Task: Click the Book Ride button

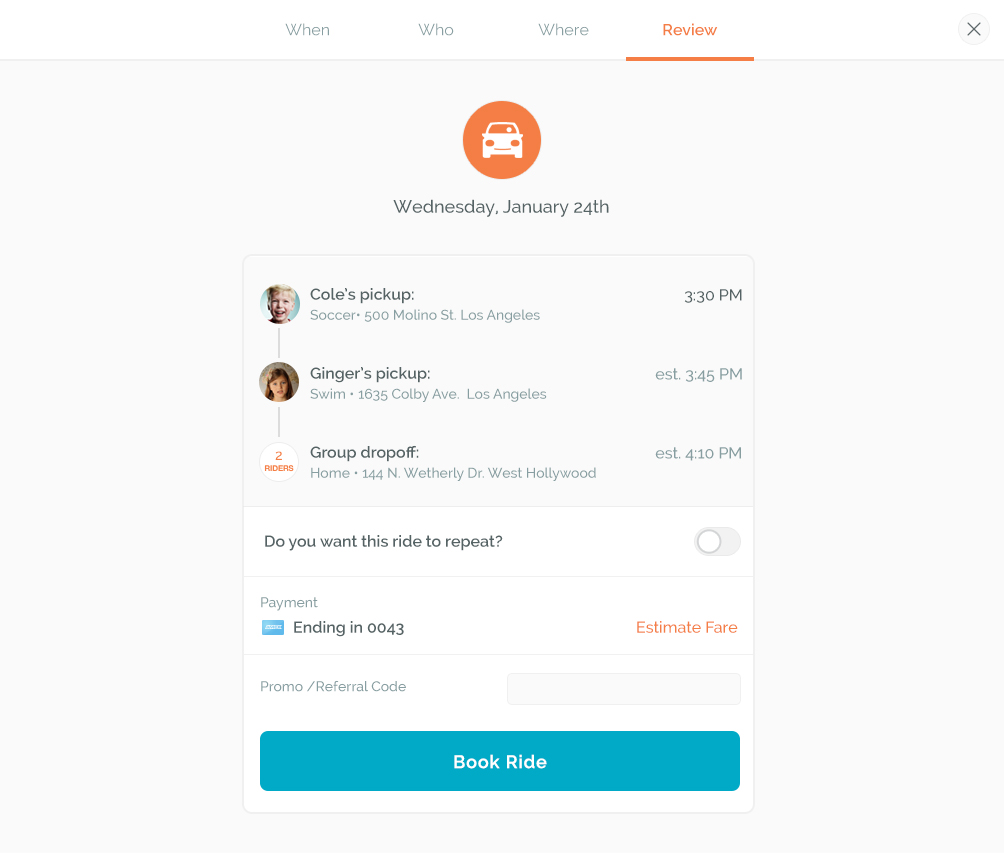Action: (x=499, y=761)
